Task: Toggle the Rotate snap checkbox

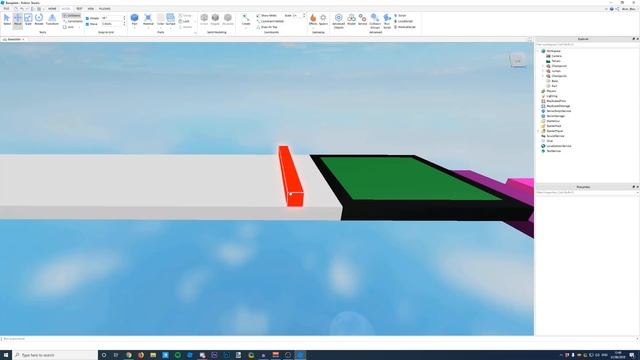Action: pos(87,18)
